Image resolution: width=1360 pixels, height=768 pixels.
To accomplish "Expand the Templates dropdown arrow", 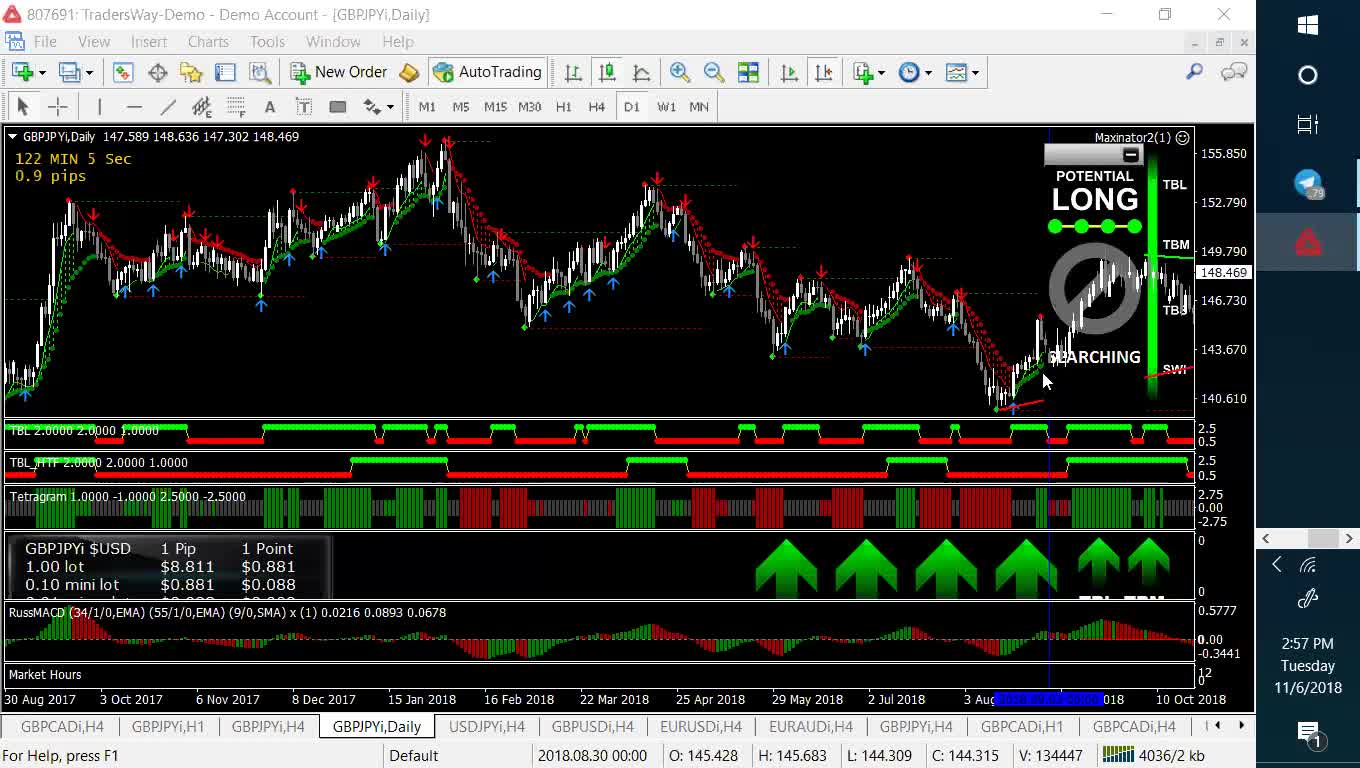I will coord(975,72).
